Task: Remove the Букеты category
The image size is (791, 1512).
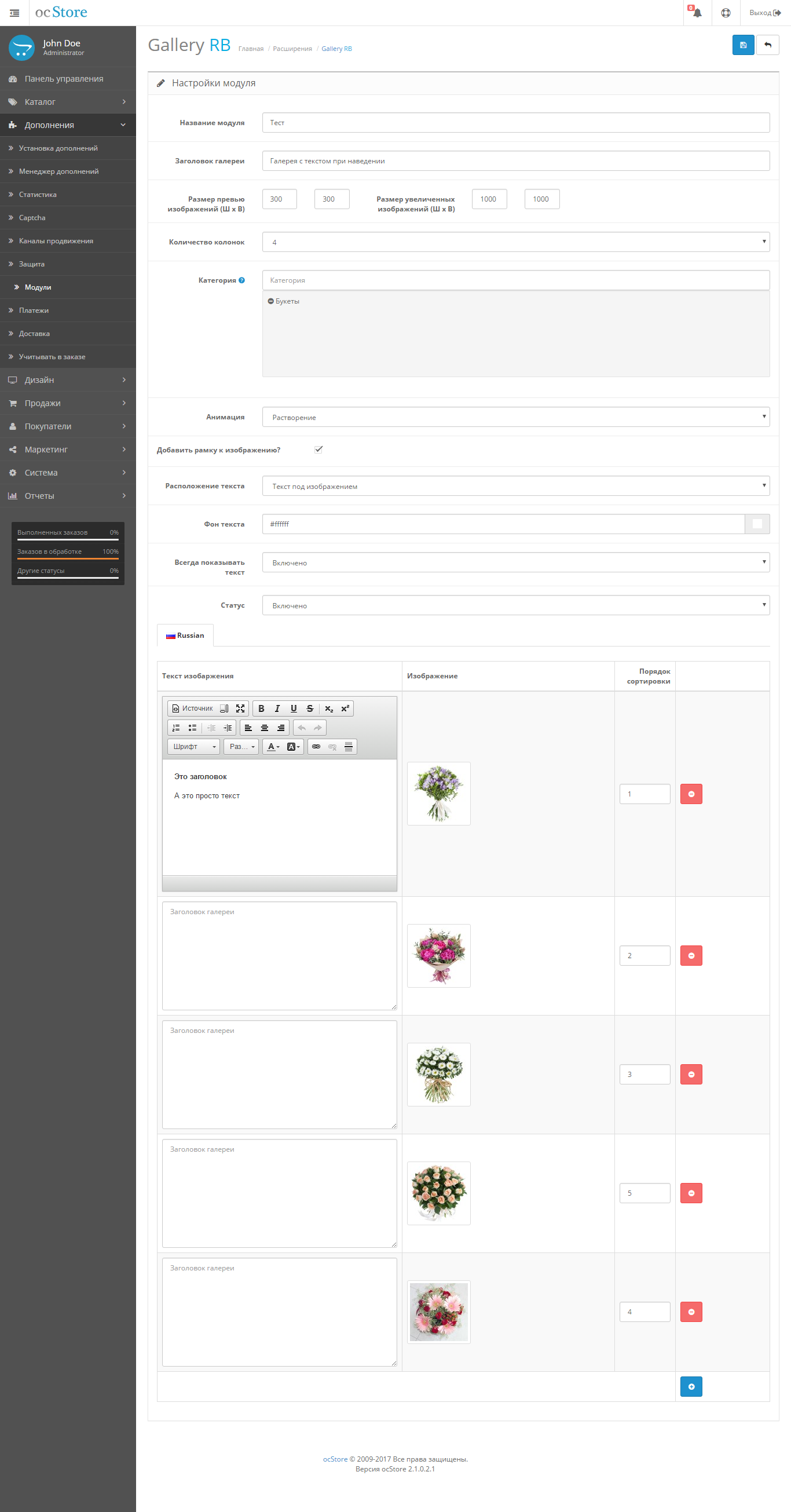Action: [x=270, y=301]
